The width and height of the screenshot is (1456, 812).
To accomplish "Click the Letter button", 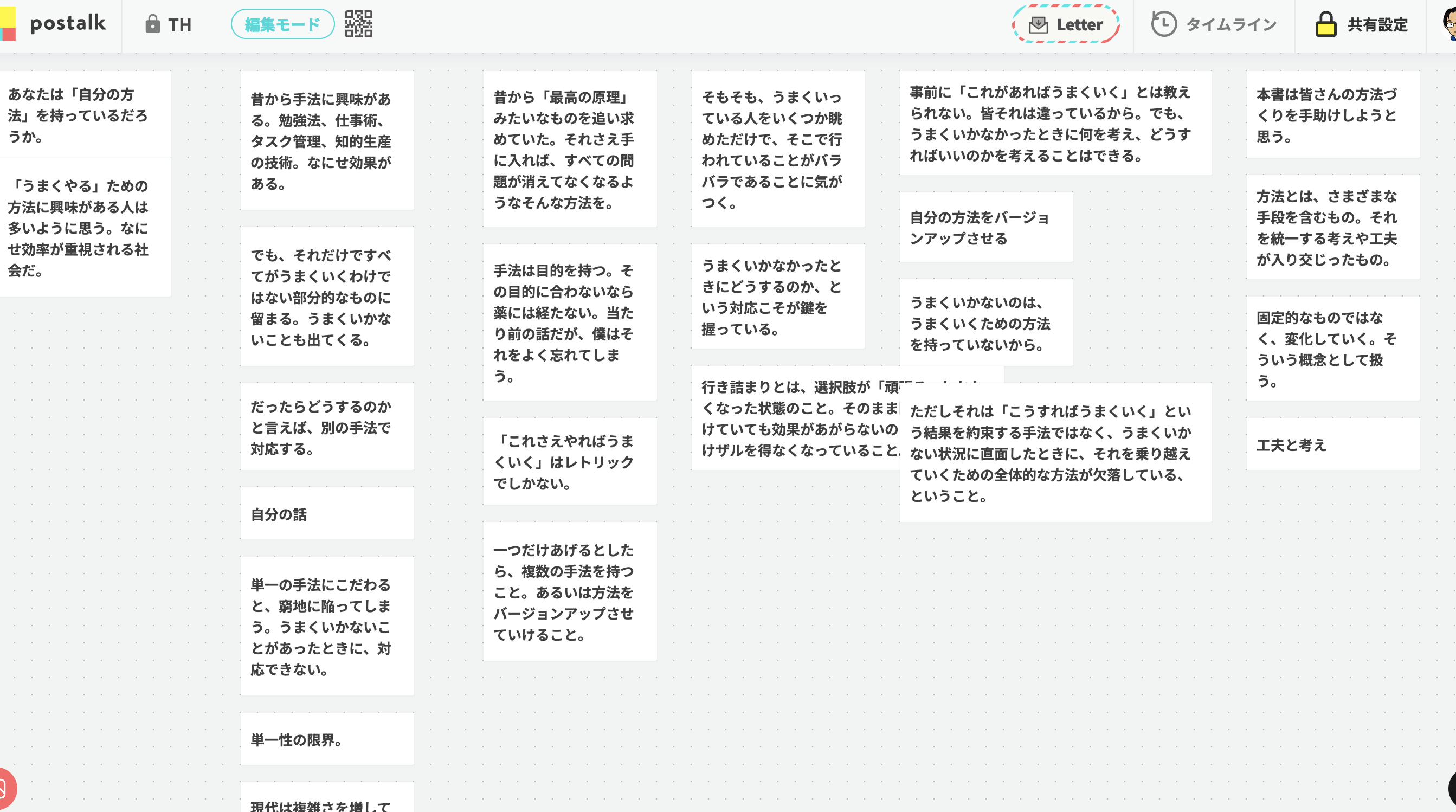I will coord(1065,24).
